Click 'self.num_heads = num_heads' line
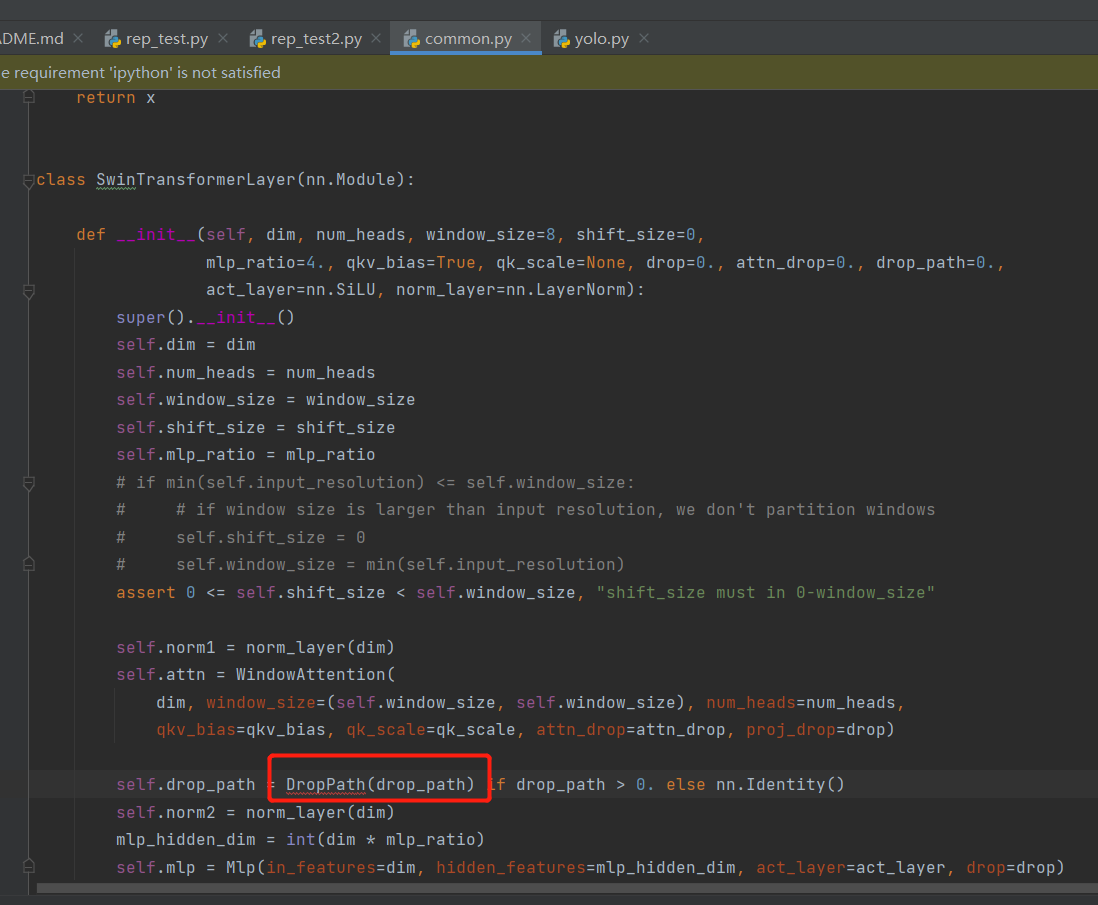Image resolution: width=1098 pixels, height=905 pixels. [x=246, y=373]
